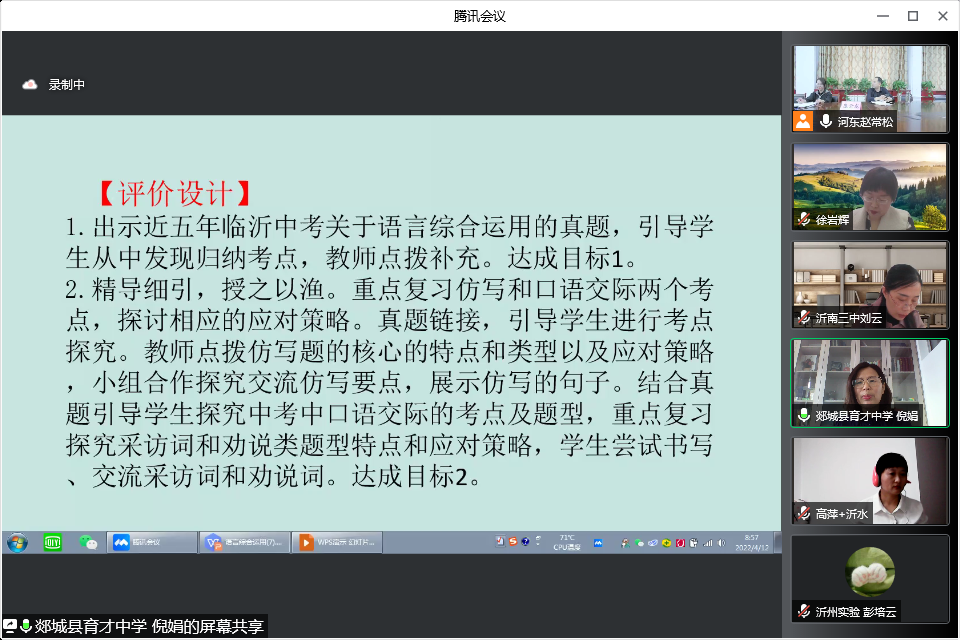The image size is (960, 640).
Task: Click the cloud recording icon labeled 录制中
Action: coord(30,85)
